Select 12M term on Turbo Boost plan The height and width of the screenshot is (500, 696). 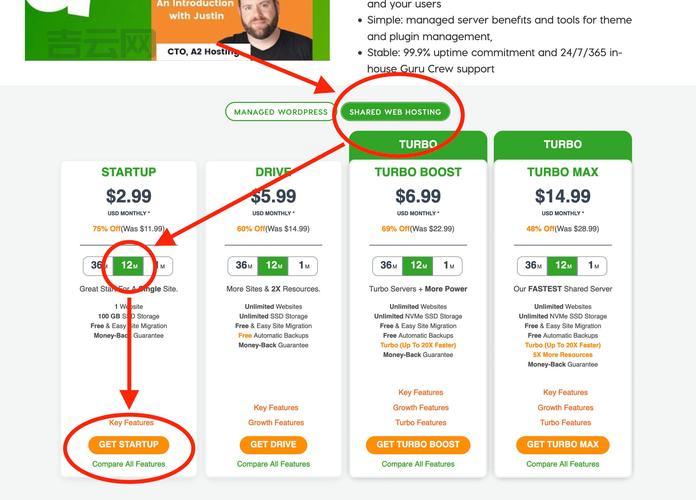[418, 266]
